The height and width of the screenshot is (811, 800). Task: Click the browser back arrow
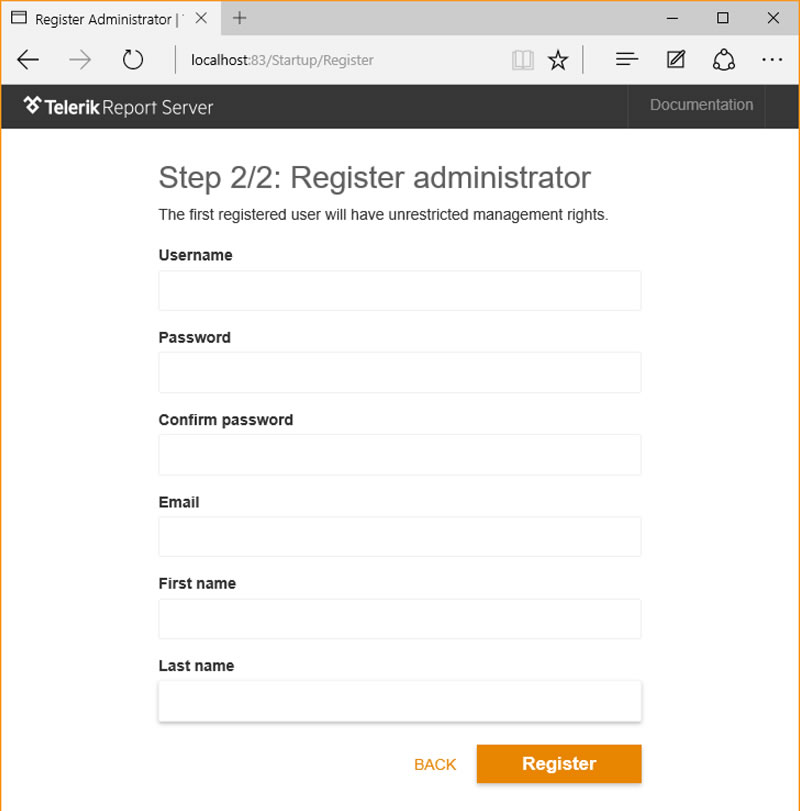coord(28,60)
